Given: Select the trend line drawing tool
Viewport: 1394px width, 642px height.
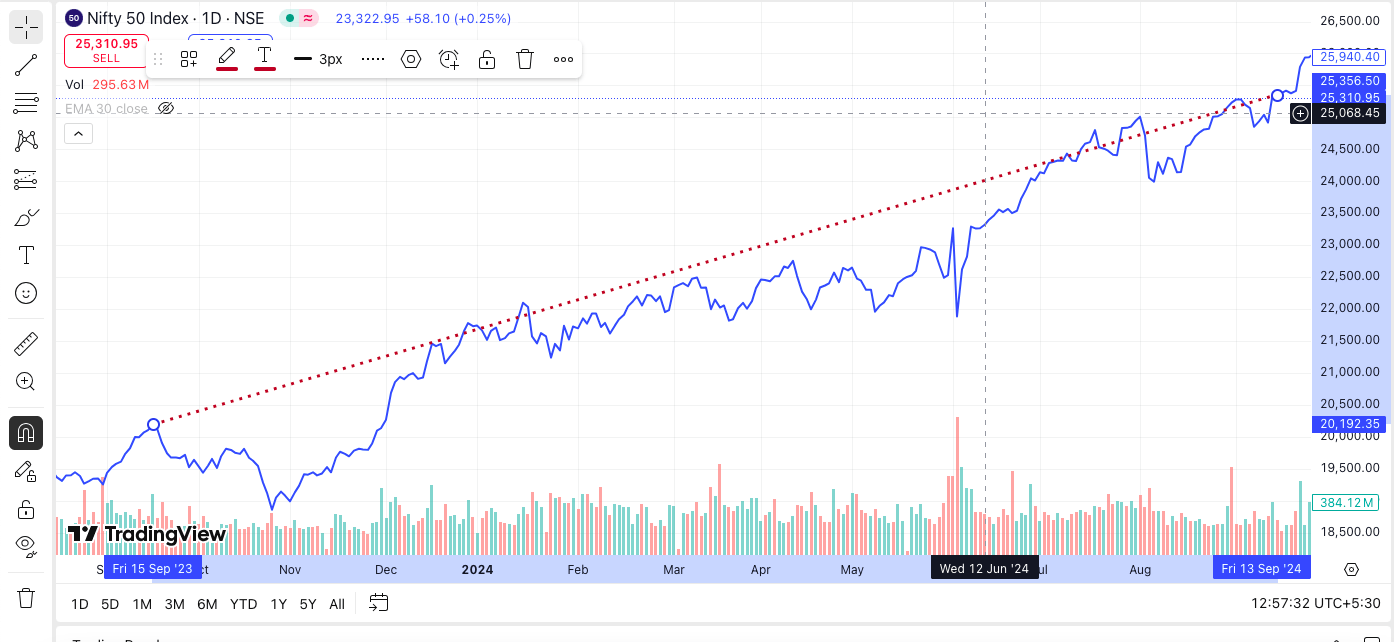Looking at the screenshot, I should coord(26,65).
